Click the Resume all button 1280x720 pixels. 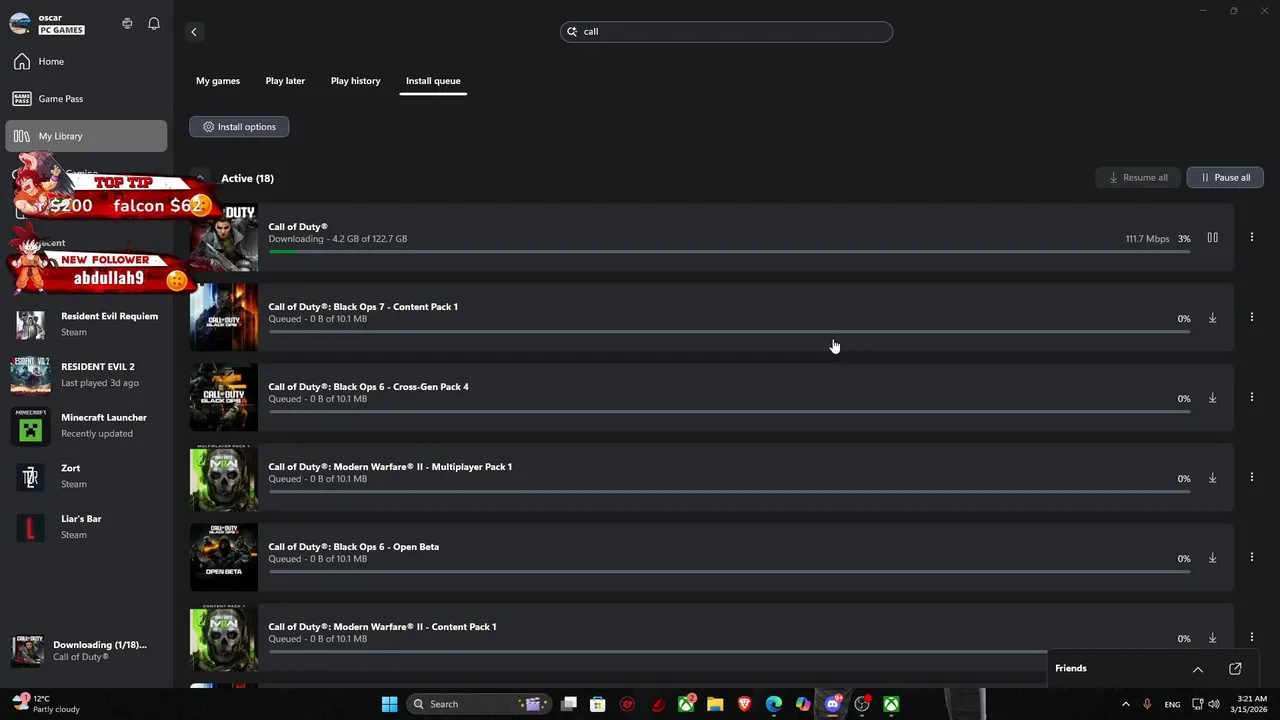(1138, 178)
